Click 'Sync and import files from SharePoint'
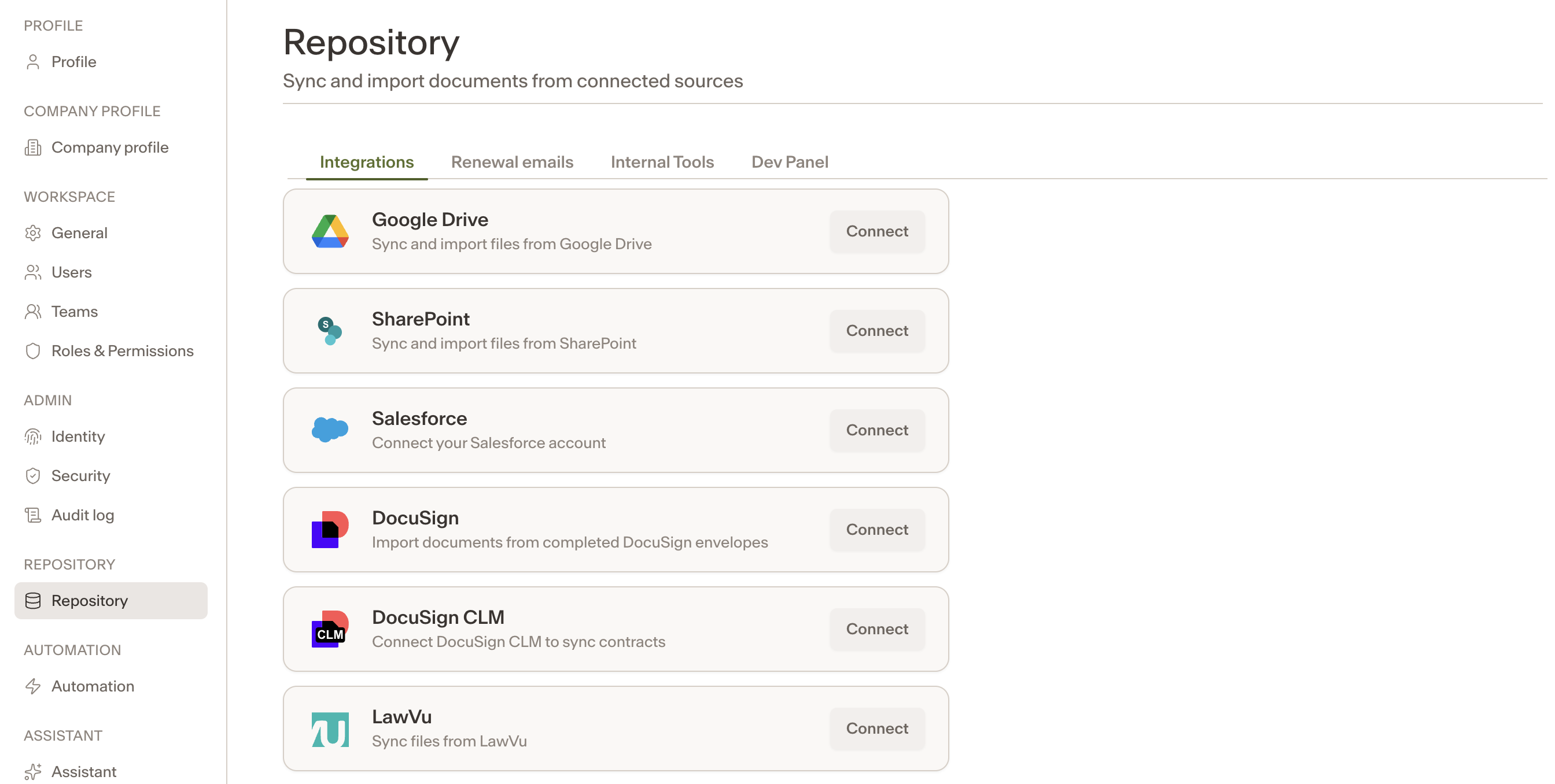The image size is (1555, 784). coord(504,344)
